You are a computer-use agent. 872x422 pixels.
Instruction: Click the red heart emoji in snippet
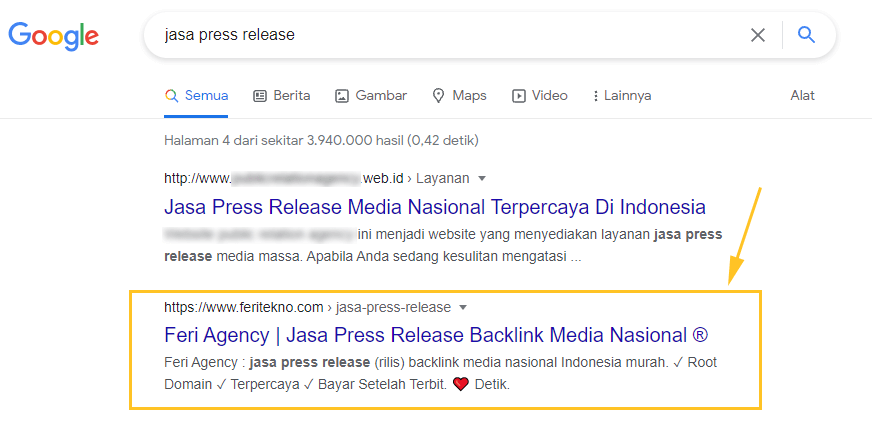[x=461, y=384]
